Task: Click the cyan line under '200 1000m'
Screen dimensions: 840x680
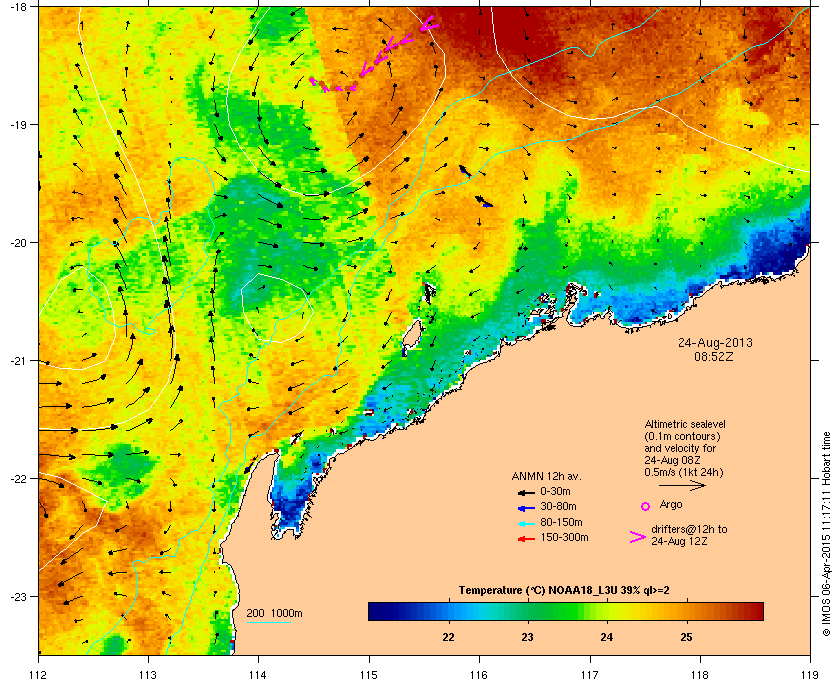Action: click(x=268, y=623)
